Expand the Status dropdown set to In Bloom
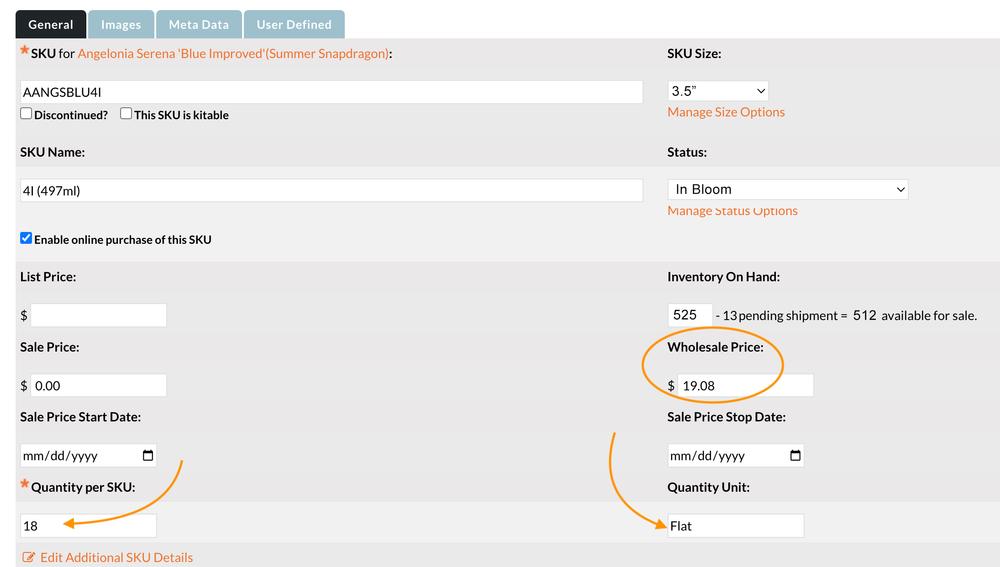The width and height of the screenshot is (1000, 567). tap(787, 189)
